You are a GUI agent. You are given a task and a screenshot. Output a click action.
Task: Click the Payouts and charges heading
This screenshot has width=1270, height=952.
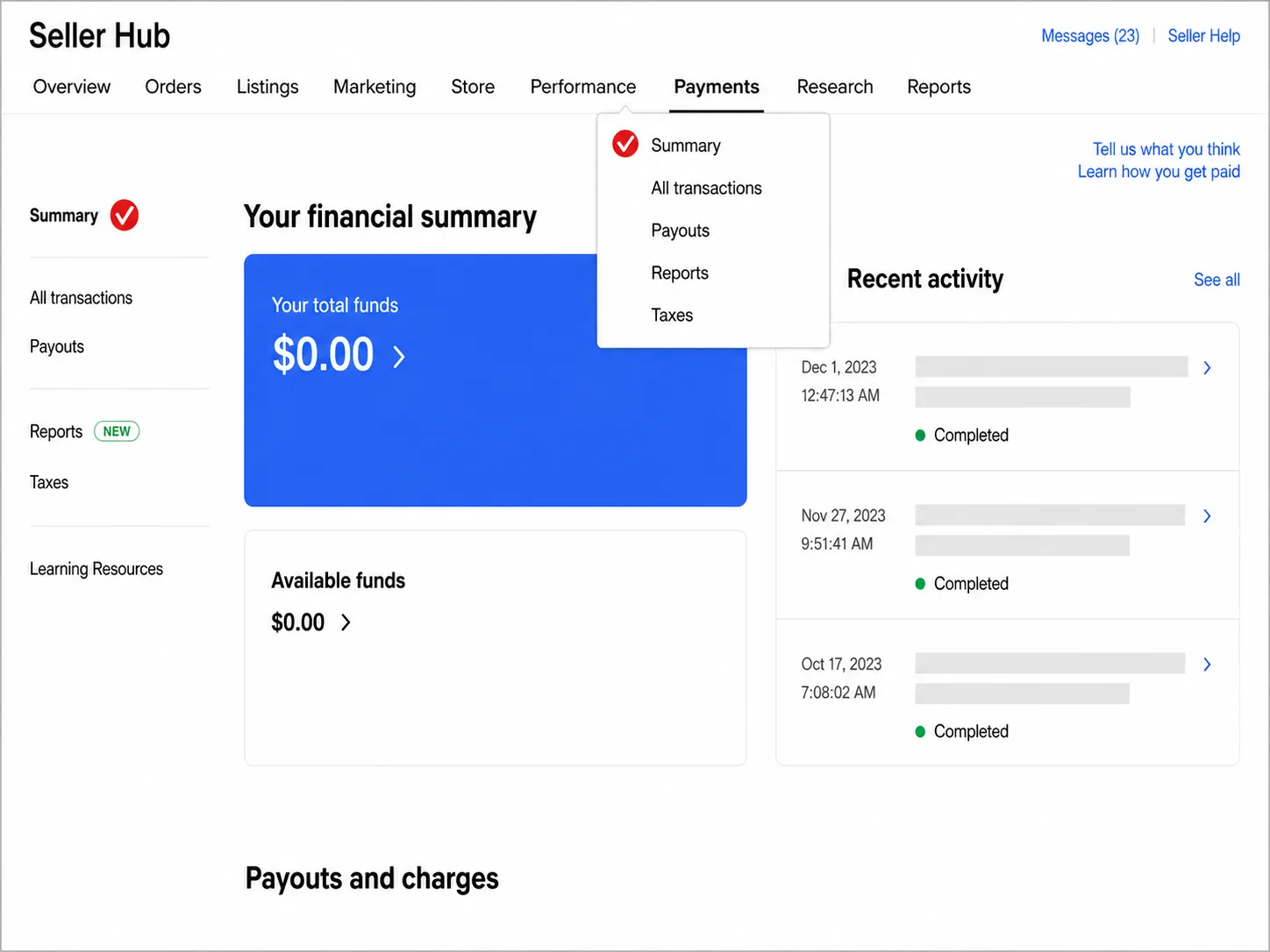(x=372, y=878)
